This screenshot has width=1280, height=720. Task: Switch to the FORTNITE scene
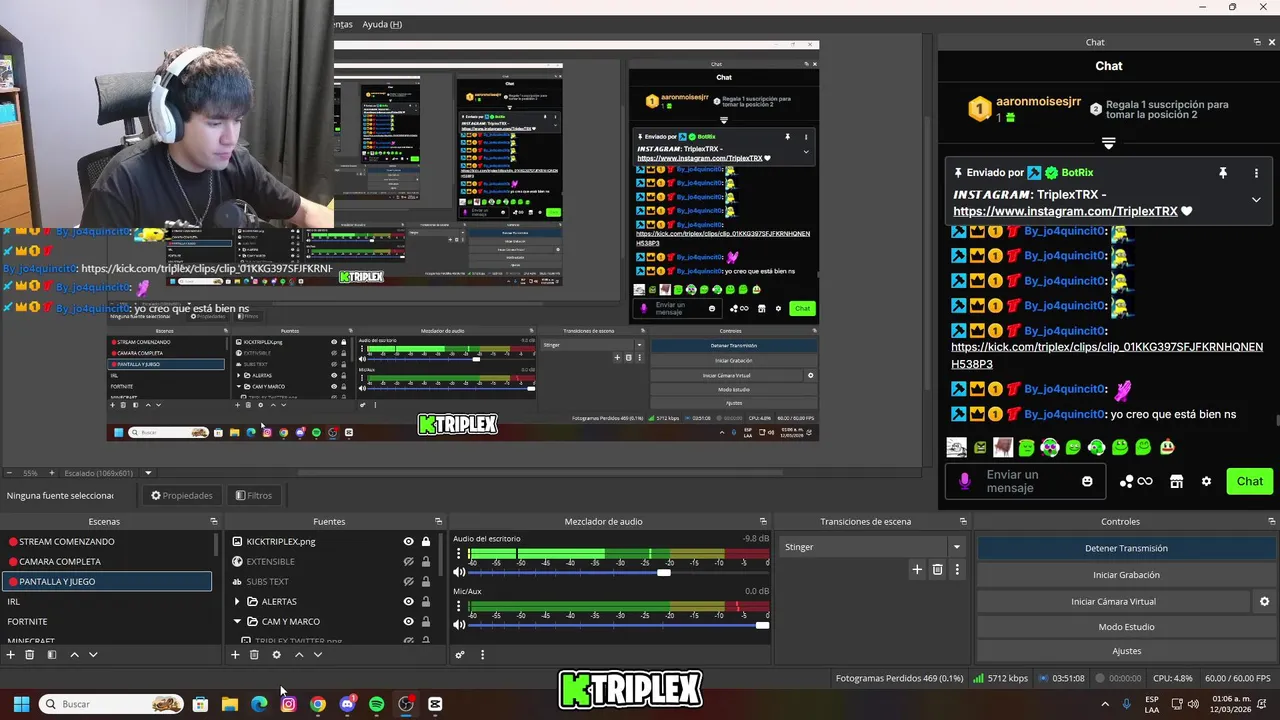pos(107,621)
